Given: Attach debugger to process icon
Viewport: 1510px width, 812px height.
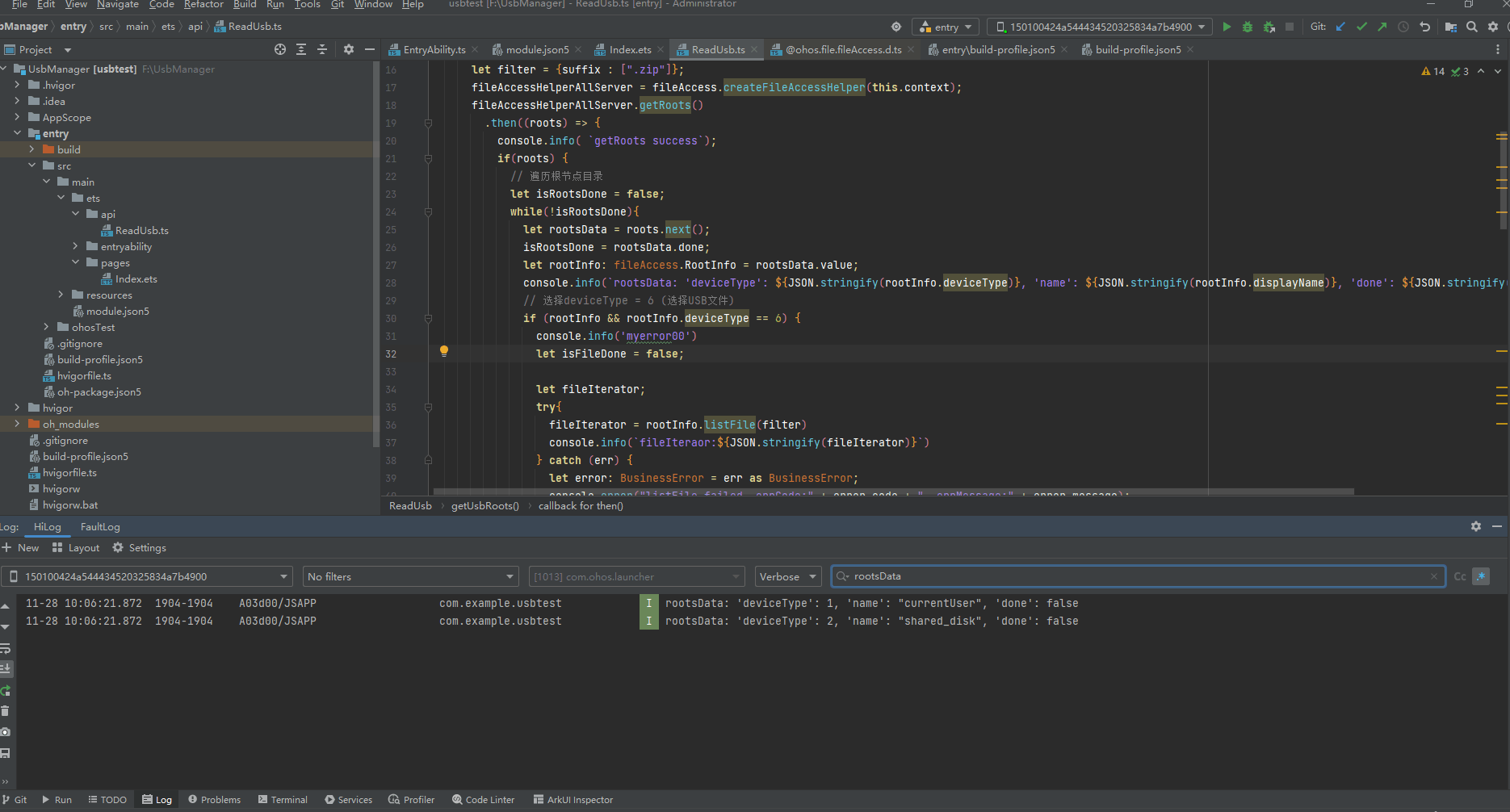Looking at the screenshot, I should click(1269, 27).
